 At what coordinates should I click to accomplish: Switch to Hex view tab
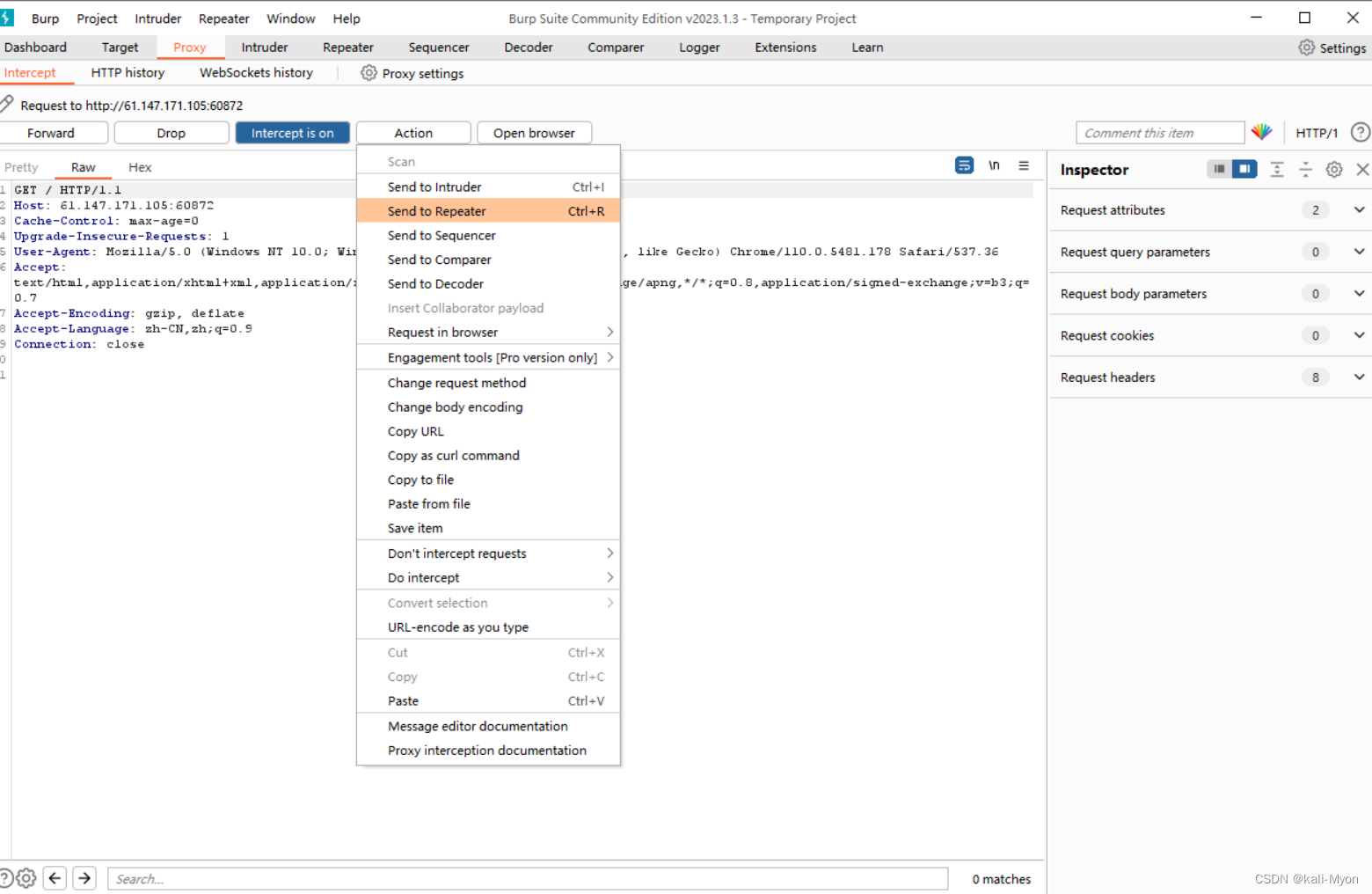(x=140, y=167)
